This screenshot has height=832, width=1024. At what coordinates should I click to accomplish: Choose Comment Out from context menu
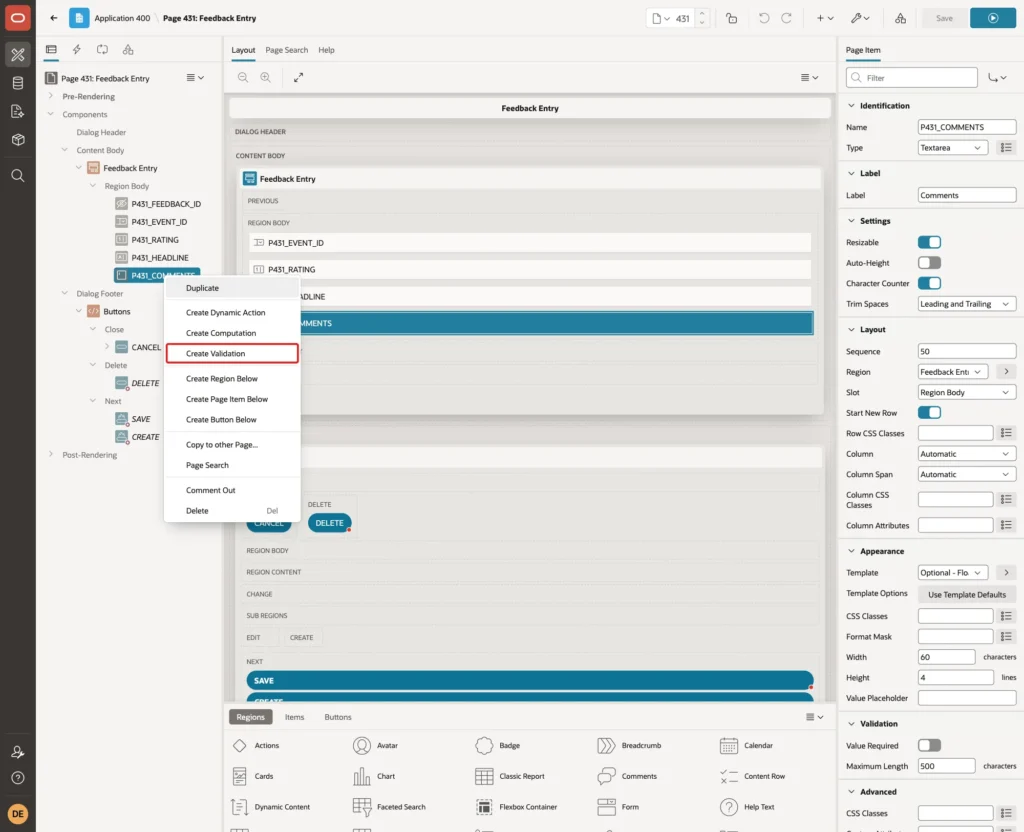pyautogui.click(x=232, y=490)
